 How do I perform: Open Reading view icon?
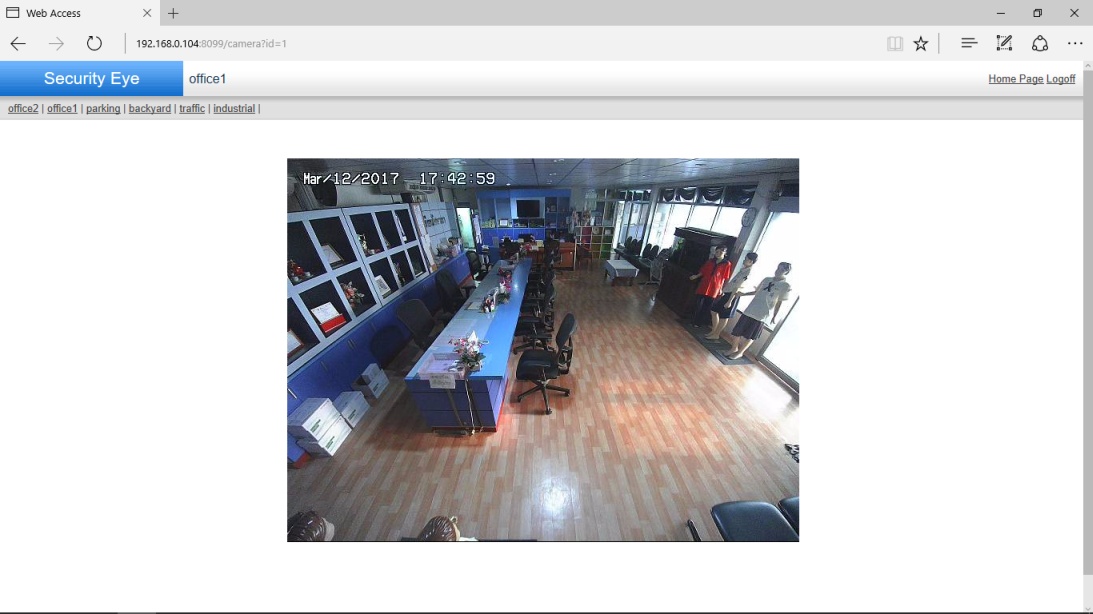[894, 43]
